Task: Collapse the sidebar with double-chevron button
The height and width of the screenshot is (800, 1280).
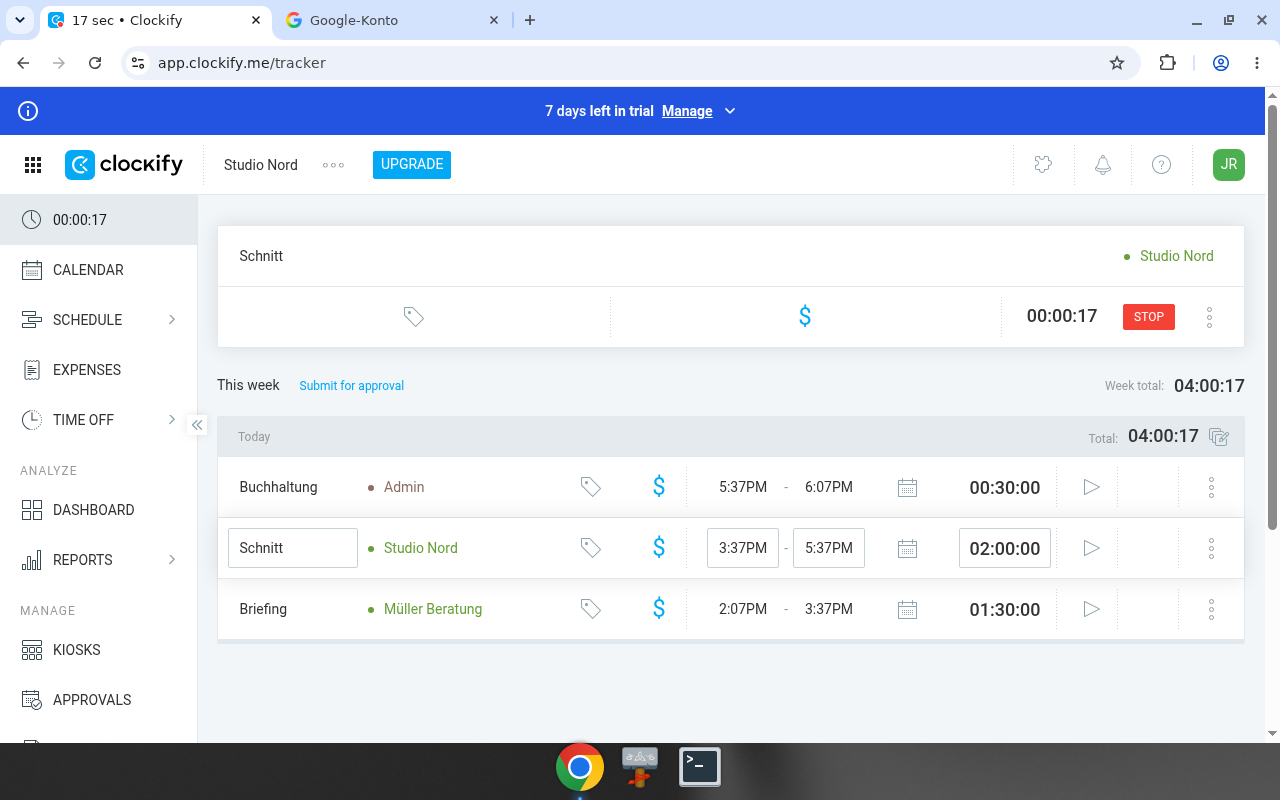Action: click(197, 425)
